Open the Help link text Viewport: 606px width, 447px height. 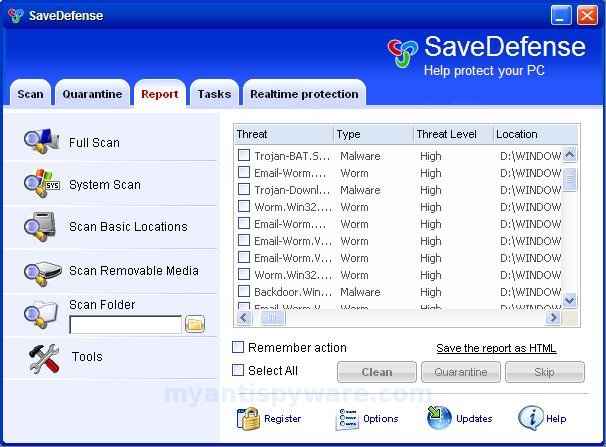556,419
